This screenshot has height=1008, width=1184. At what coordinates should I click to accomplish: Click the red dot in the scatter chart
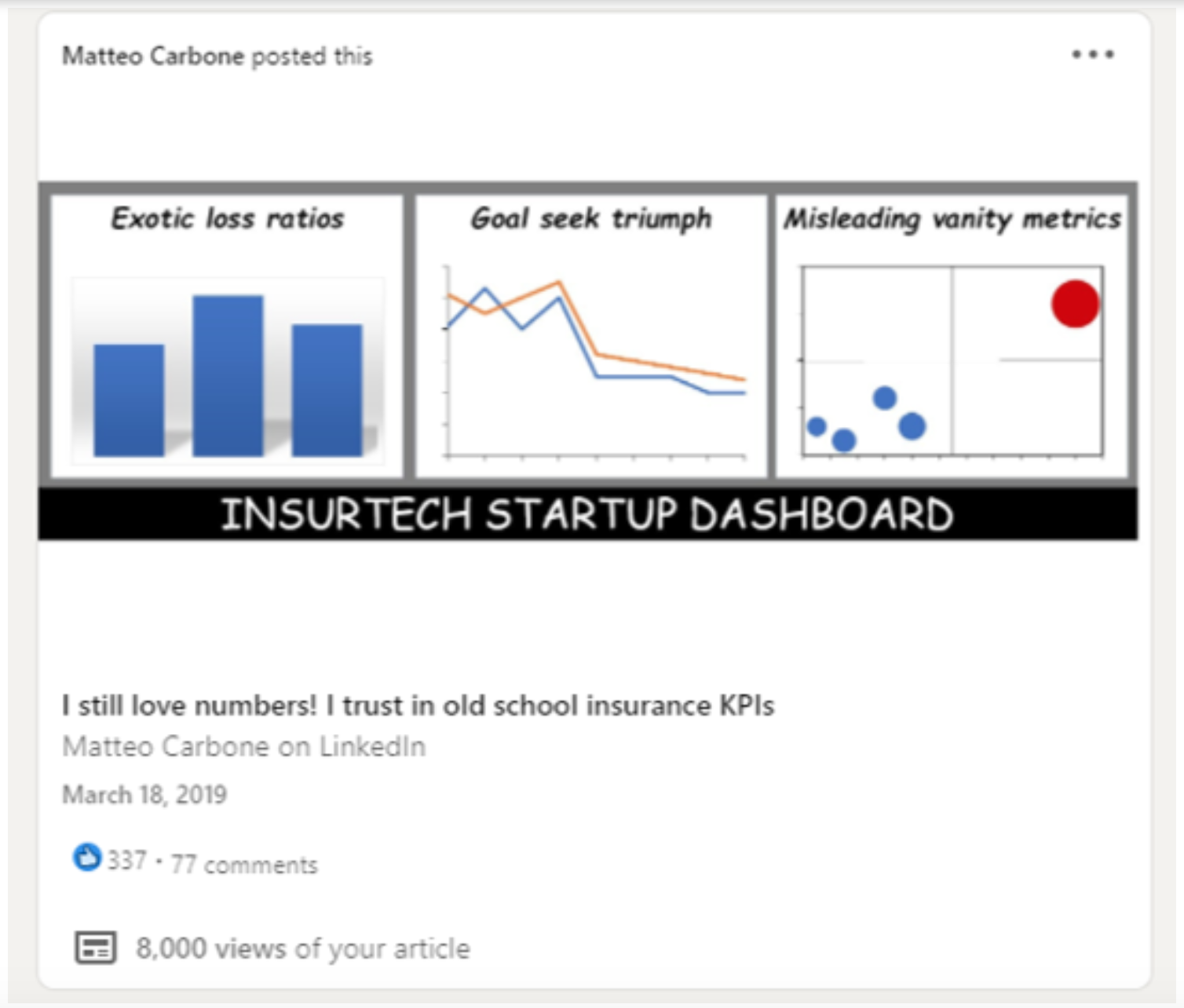click(1075, 304)
